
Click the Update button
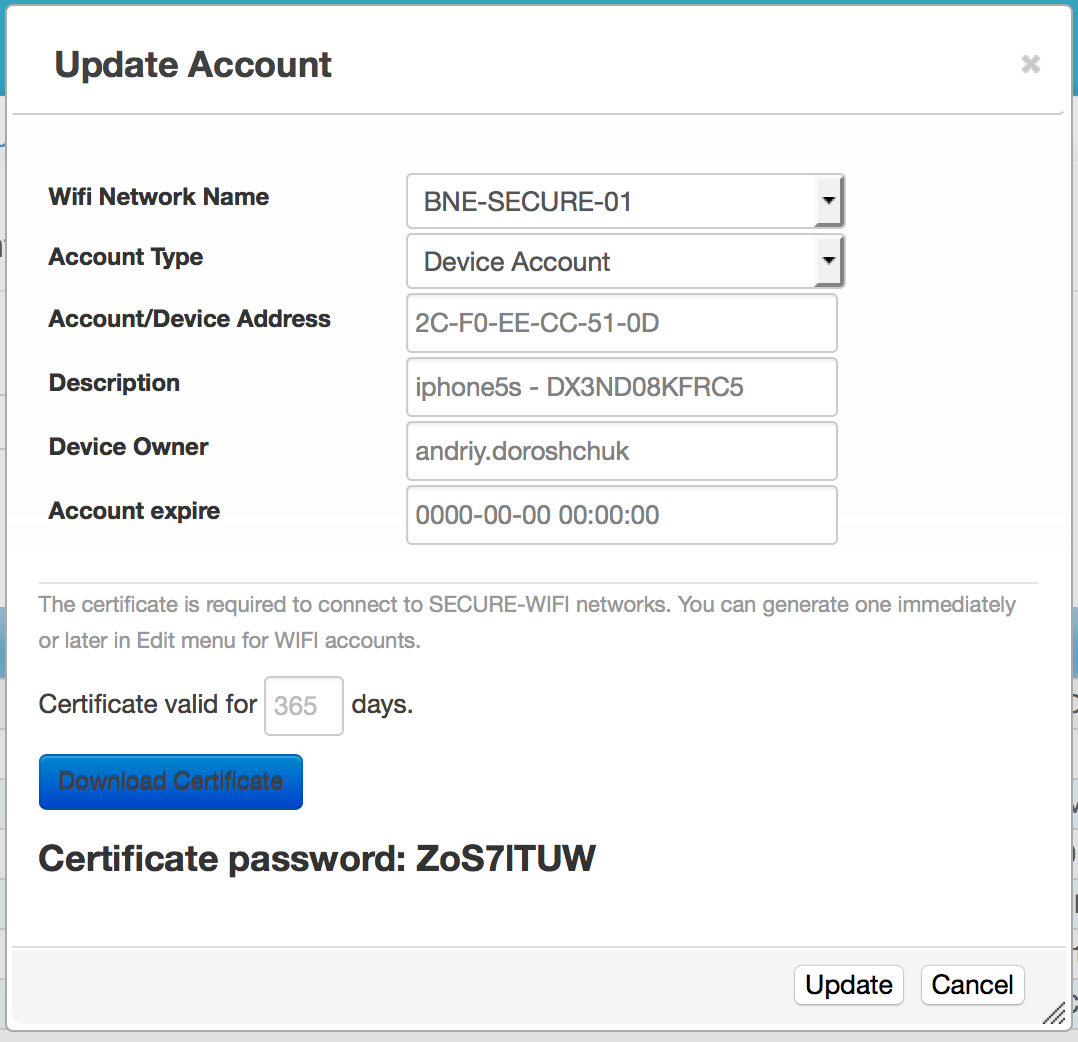(848, 985)
